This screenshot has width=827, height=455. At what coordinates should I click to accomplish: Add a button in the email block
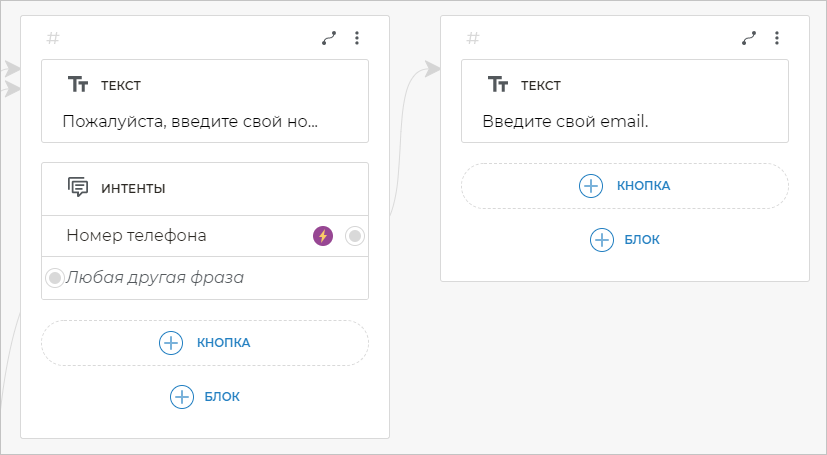625,186
